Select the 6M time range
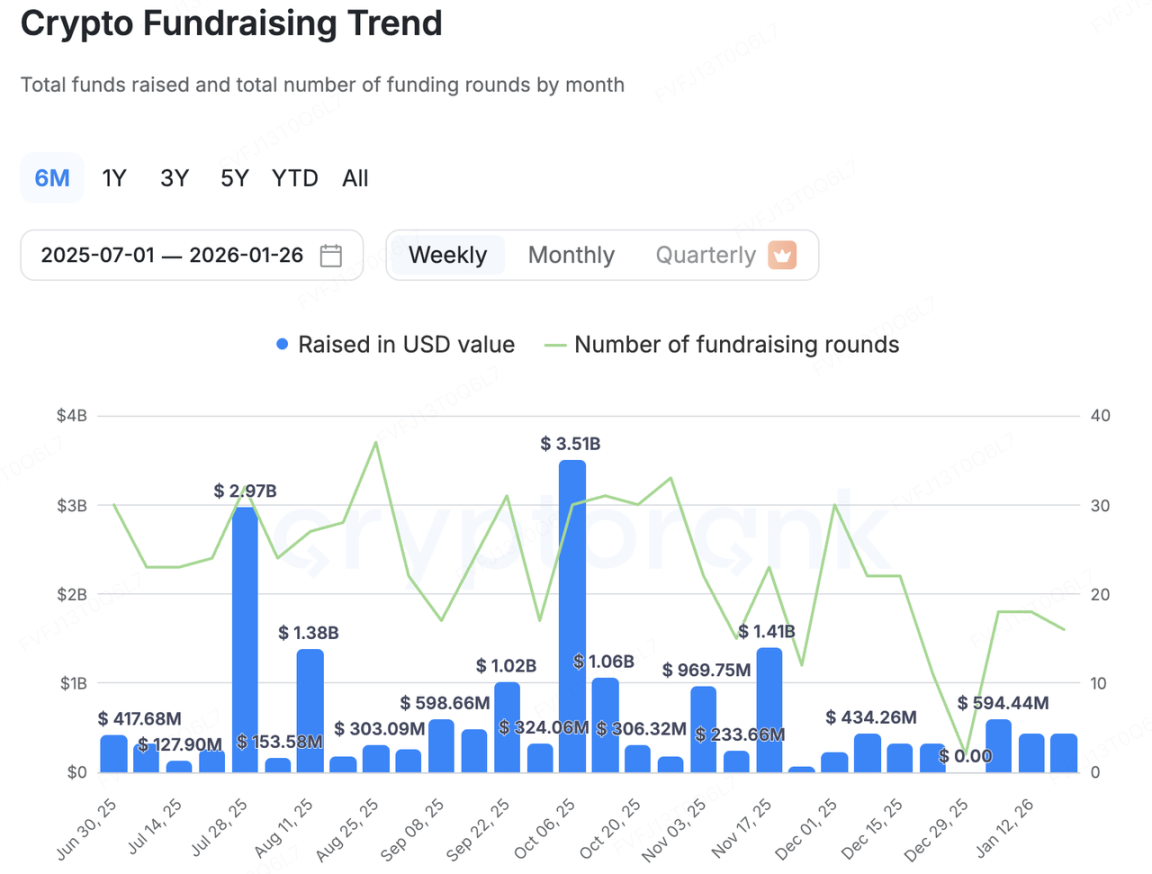The image size is (1152, 874). click(52, 178)
